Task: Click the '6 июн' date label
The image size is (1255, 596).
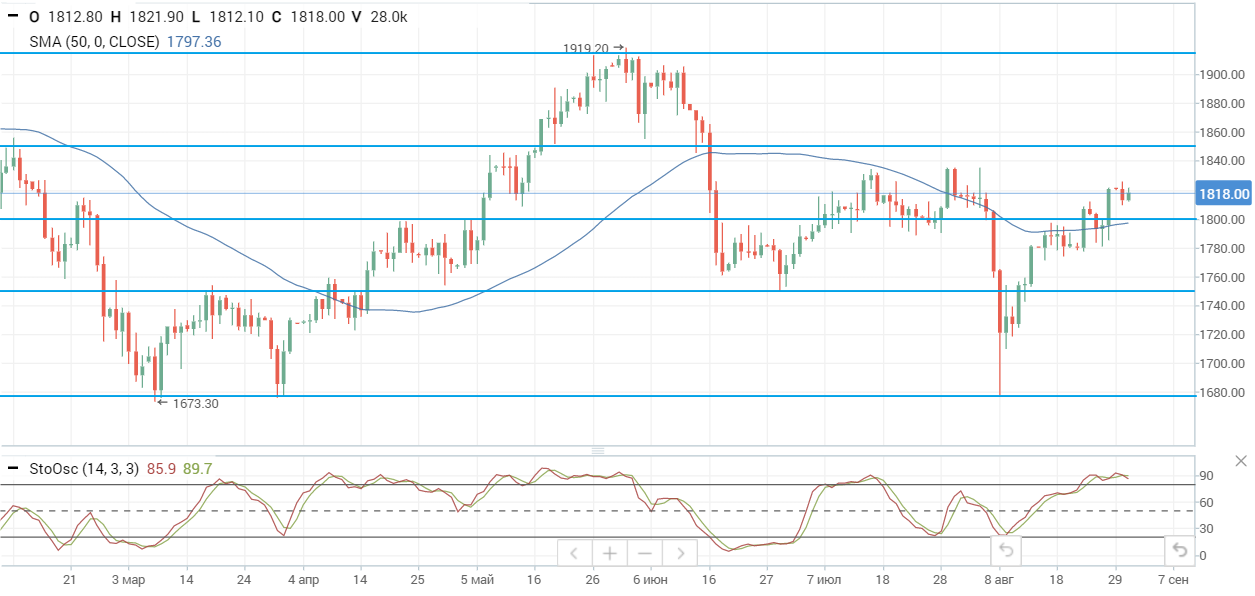Action: (x=651, y=580)
